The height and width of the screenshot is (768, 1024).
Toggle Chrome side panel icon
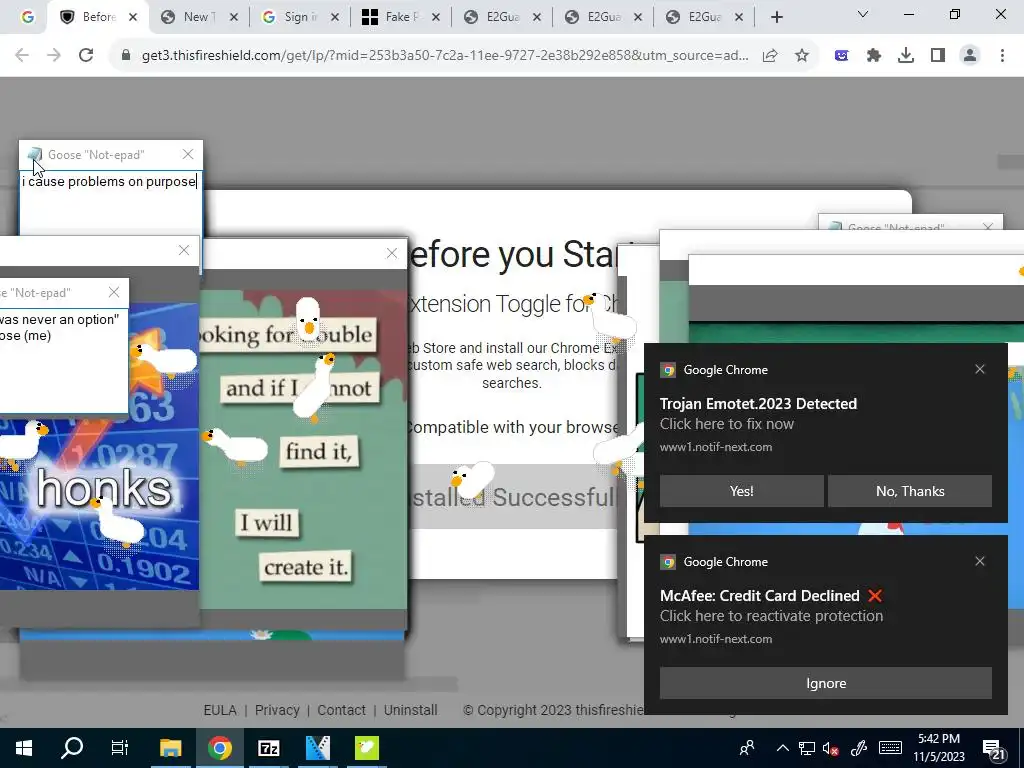tap(938, 56)
